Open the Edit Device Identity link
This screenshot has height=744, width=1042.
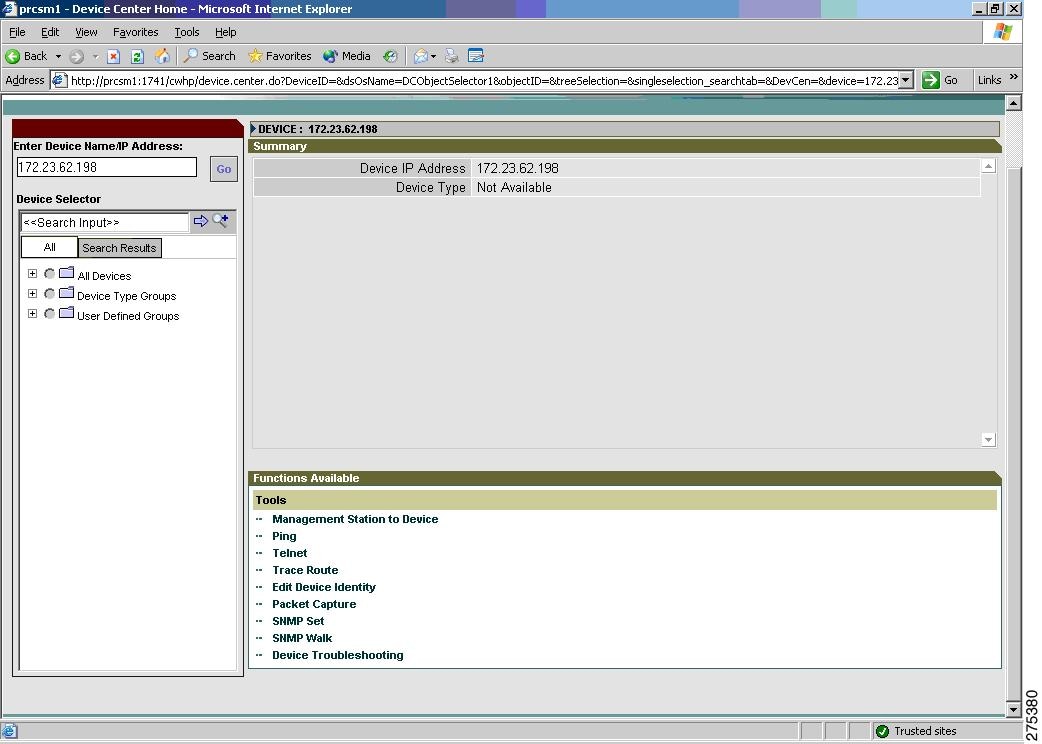(x=324, y=587)
